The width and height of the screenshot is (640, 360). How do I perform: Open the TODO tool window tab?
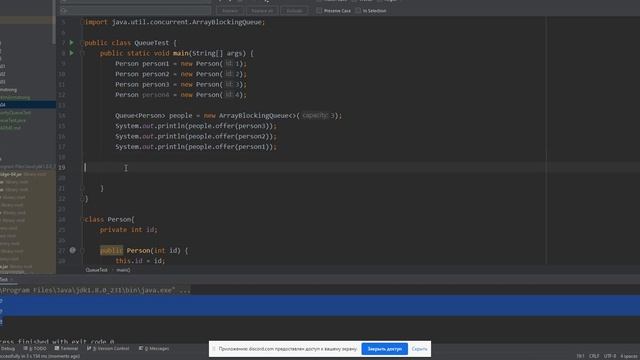(x=35, y=349)
